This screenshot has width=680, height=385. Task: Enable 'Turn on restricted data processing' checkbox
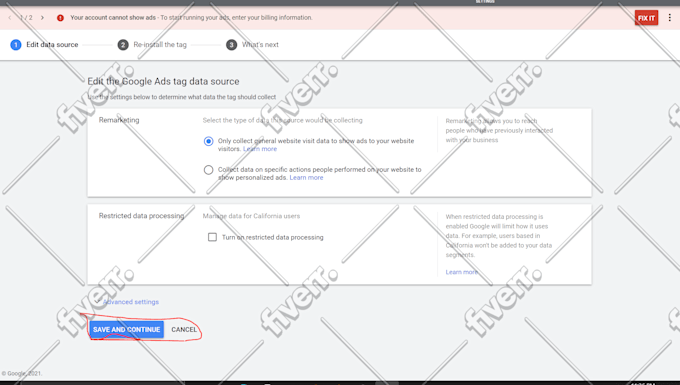click(212, 237)
